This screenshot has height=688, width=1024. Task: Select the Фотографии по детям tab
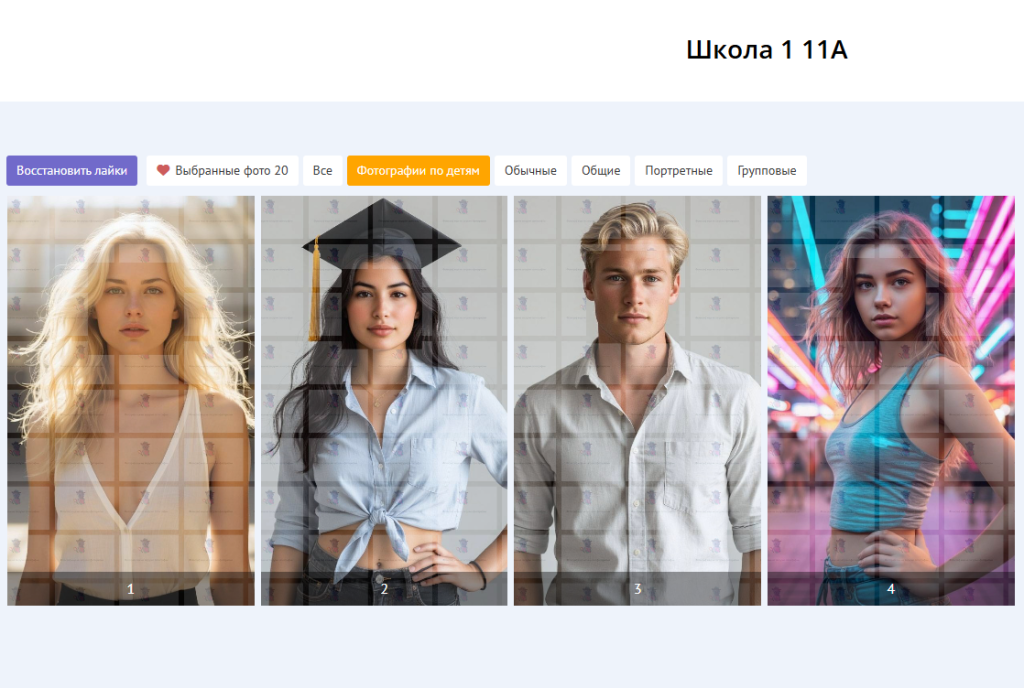418,170
